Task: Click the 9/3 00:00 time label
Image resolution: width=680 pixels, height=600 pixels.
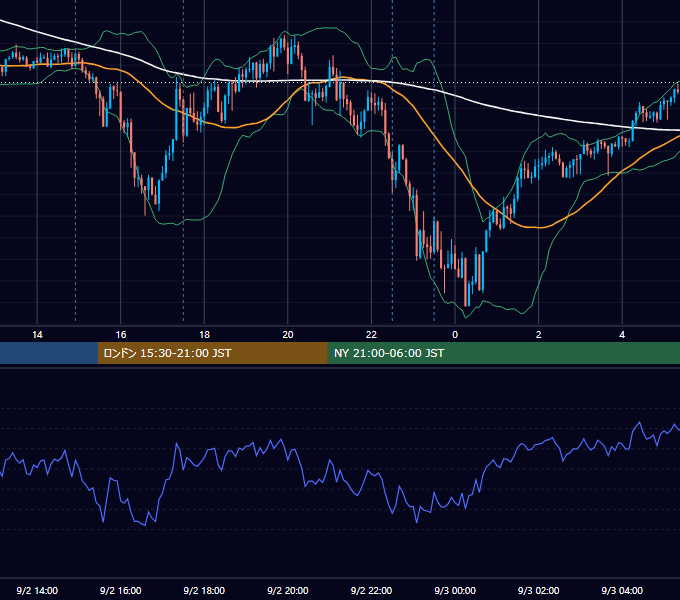Action: (x=455, y=590)
